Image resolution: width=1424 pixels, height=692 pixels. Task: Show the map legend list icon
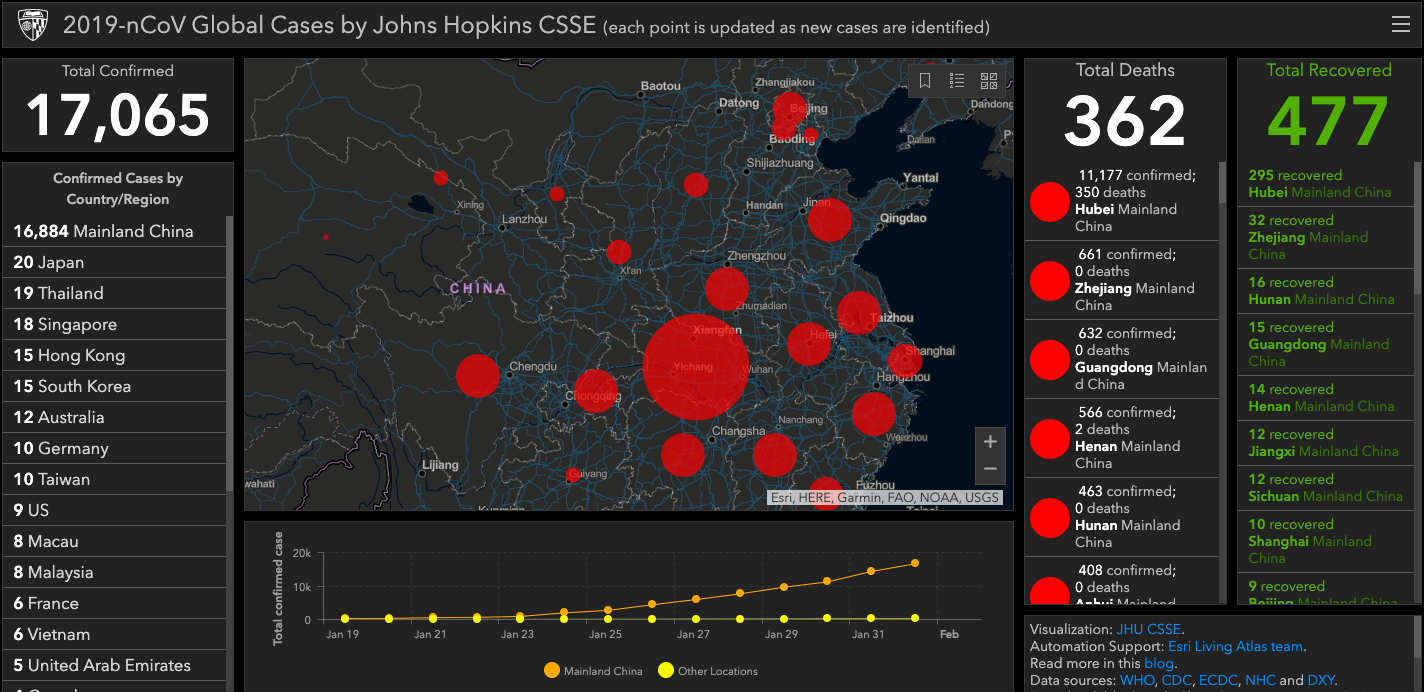956,81
